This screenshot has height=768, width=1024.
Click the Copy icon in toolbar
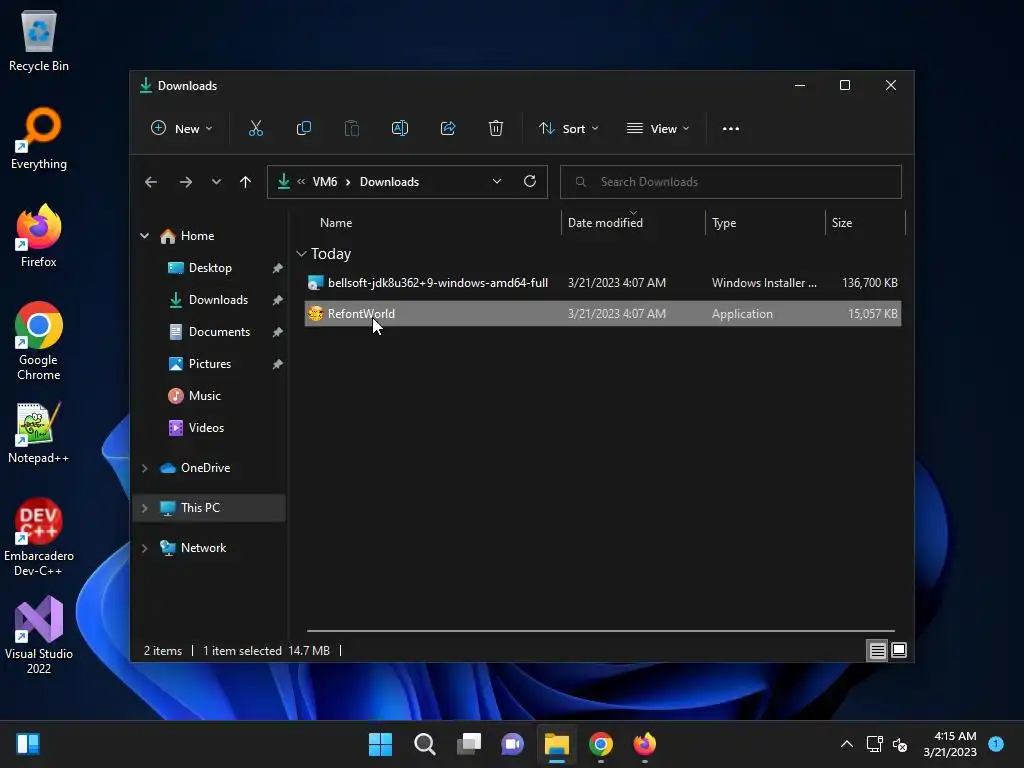click(304, 129)
